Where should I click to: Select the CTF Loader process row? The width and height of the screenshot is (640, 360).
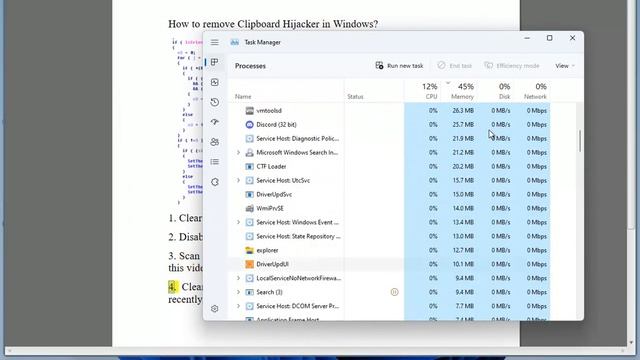[x=389, y=167]
